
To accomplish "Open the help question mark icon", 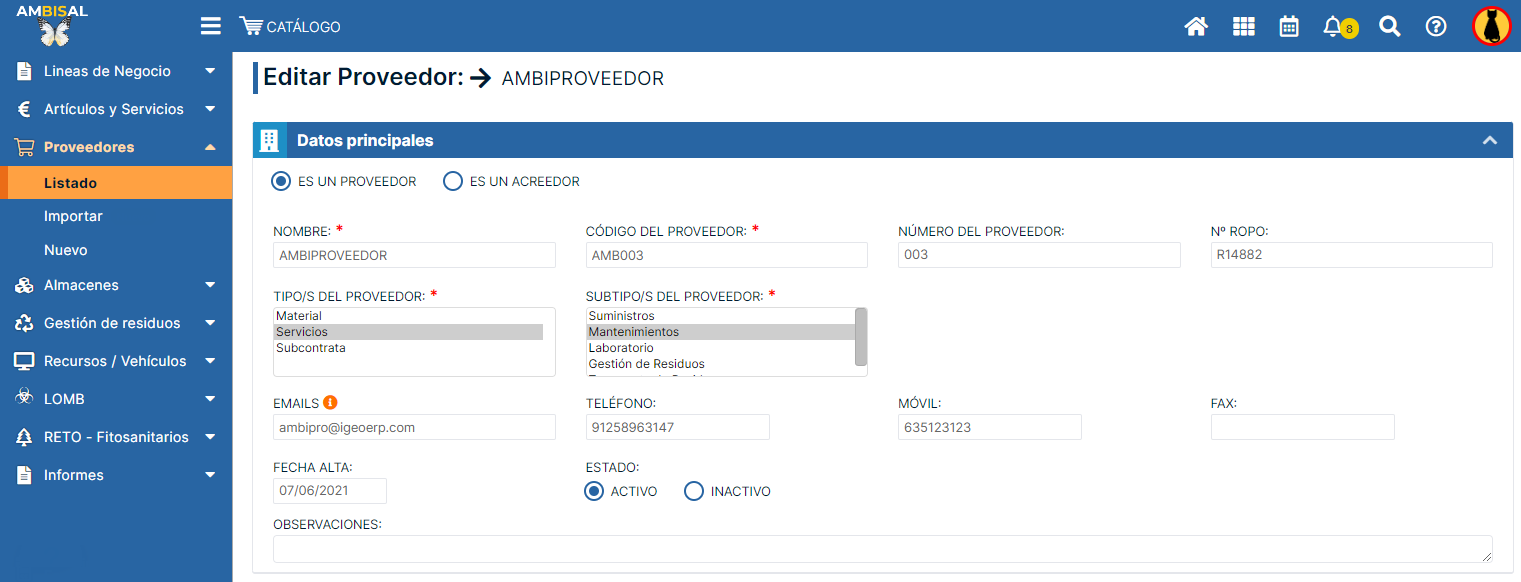I will [1436, 27].
